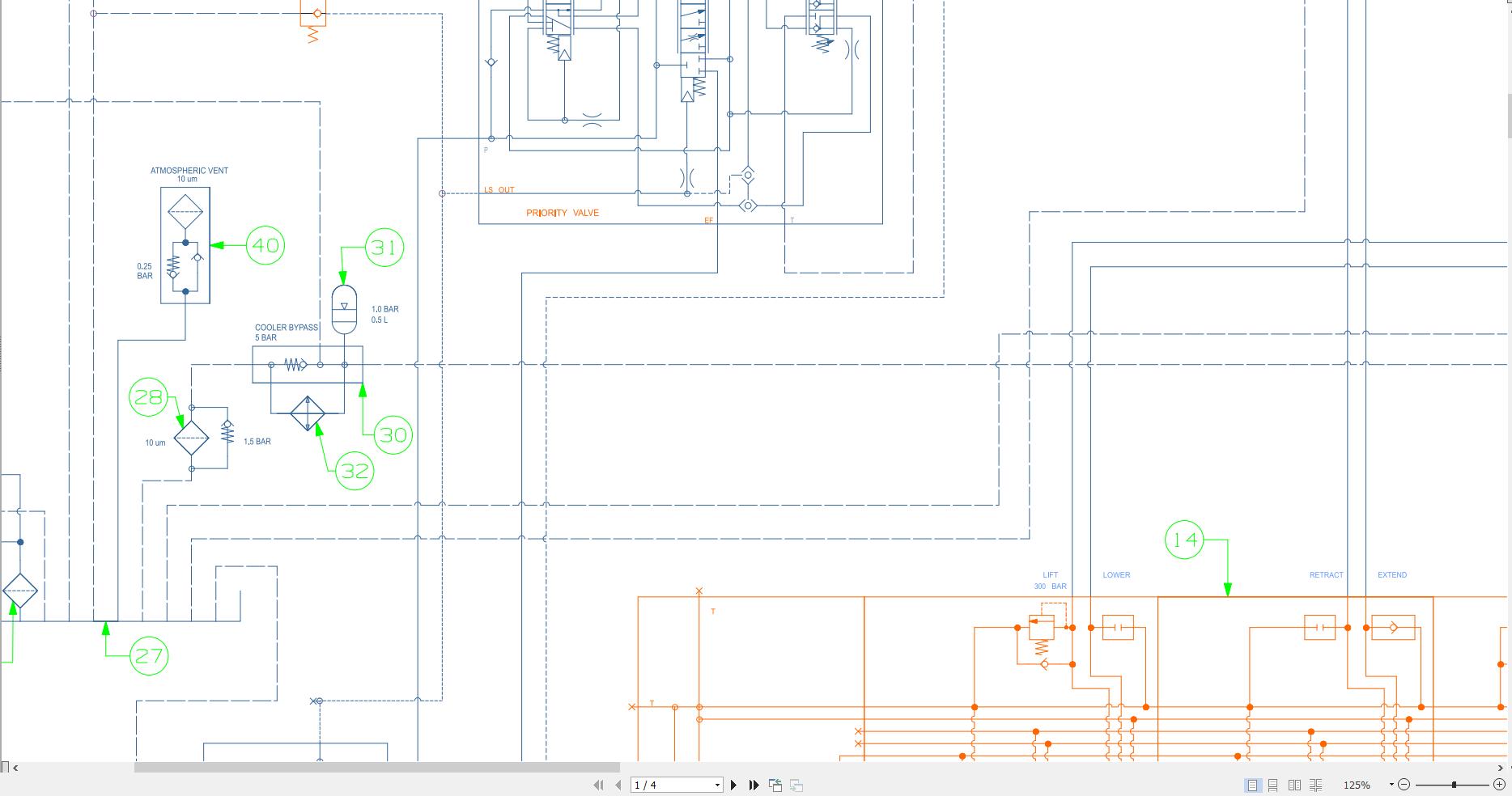1512x796 pixels.
Task: Go to next view
Action: point(796,785)
